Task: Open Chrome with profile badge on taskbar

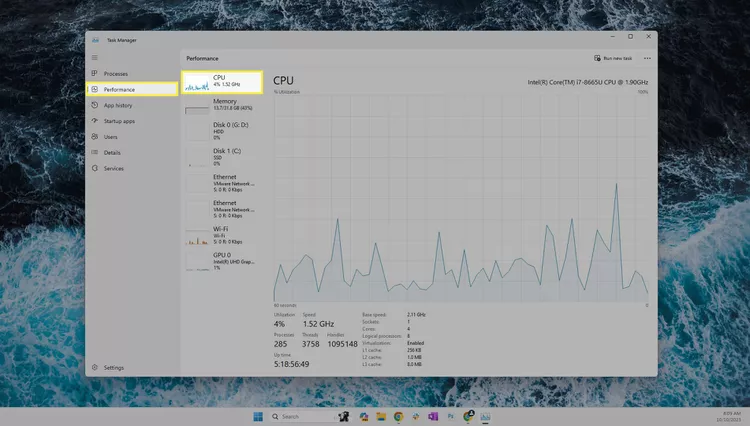Action: [x=468, y=416]
